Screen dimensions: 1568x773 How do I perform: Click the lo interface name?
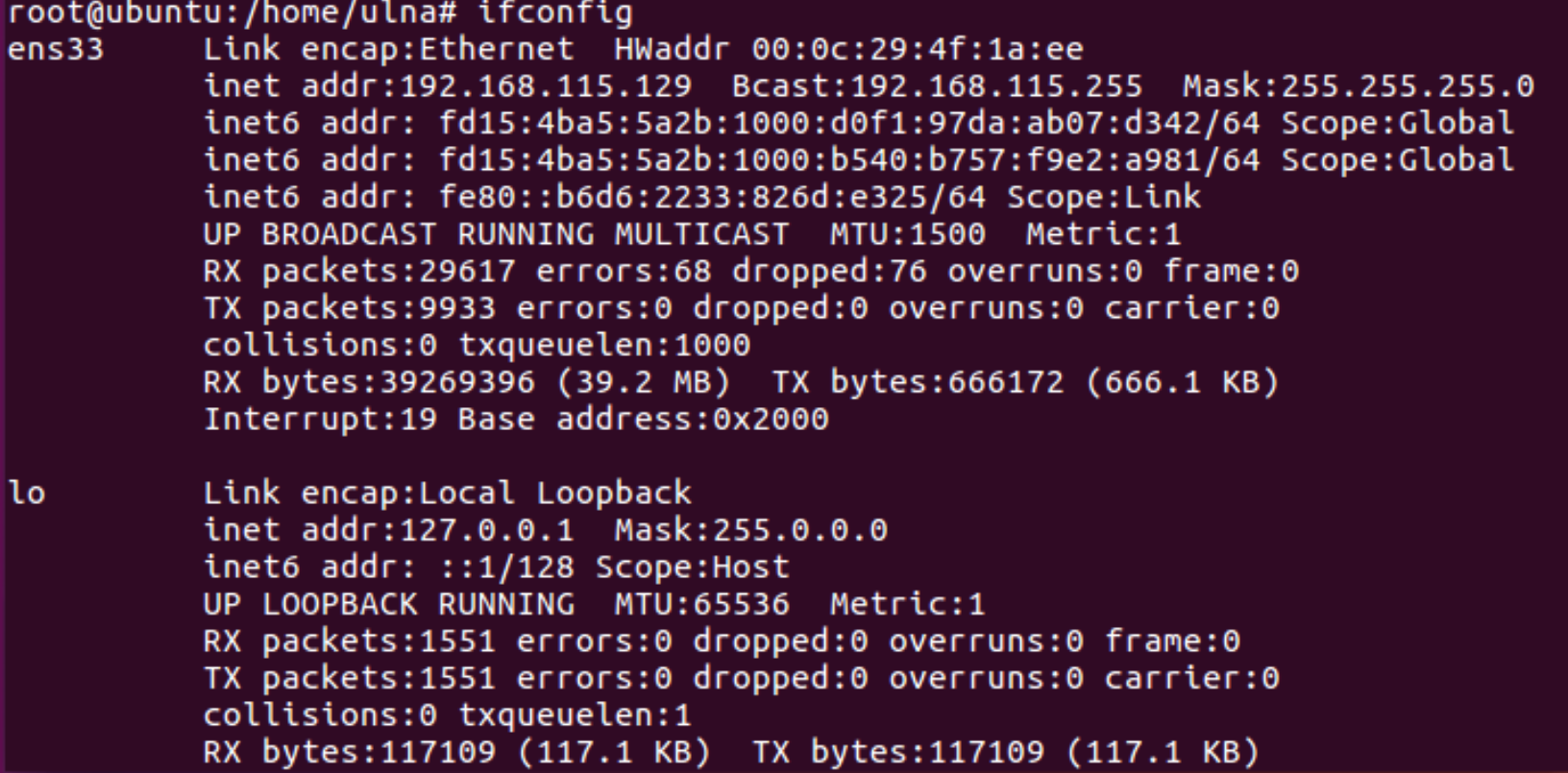tap(27, 493)
